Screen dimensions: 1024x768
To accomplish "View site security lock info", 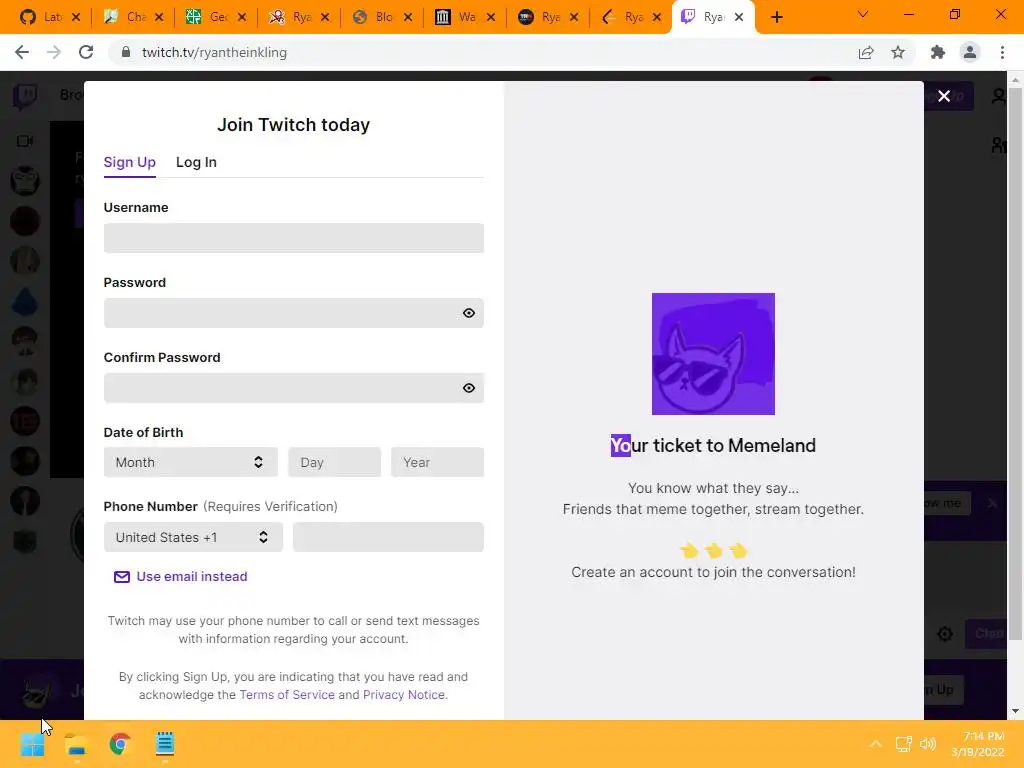I will pyautogui.click(x=126, y=52).
